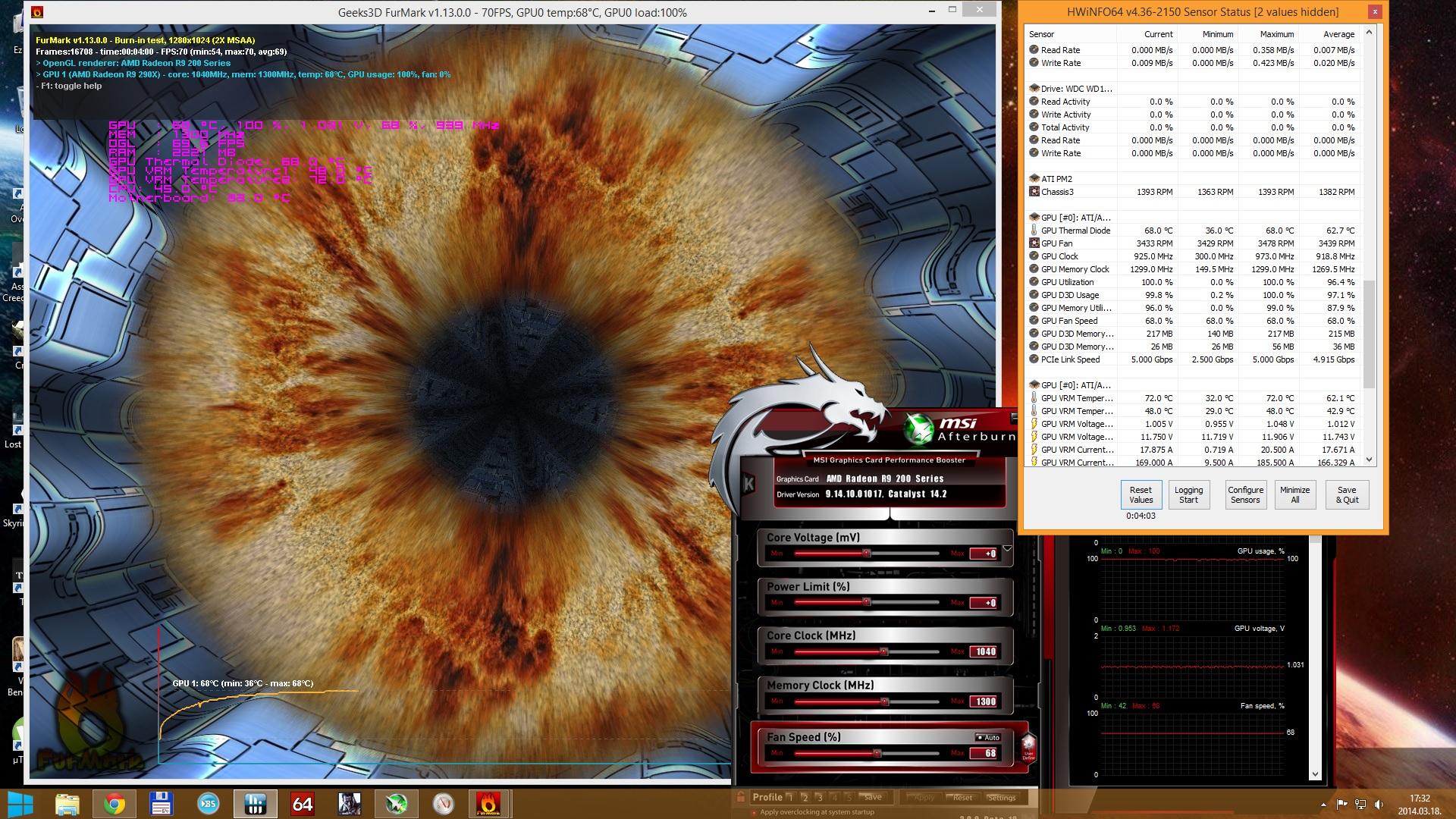
Task: Select the GPU Memory Clock sensor row
Action: pyautogui.click(x=1194, y=269)
